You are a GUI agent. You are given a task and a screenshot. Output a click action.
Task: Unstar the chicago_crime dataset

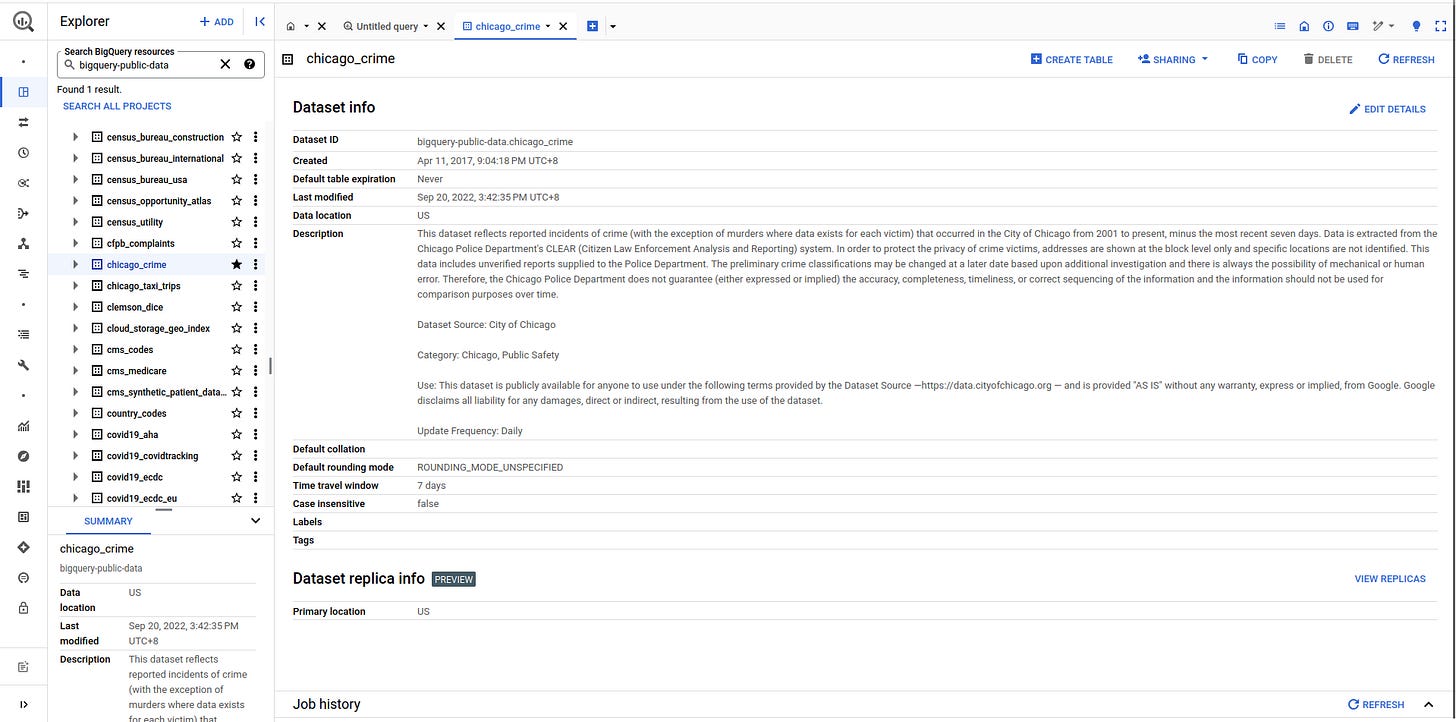[237, 265]
